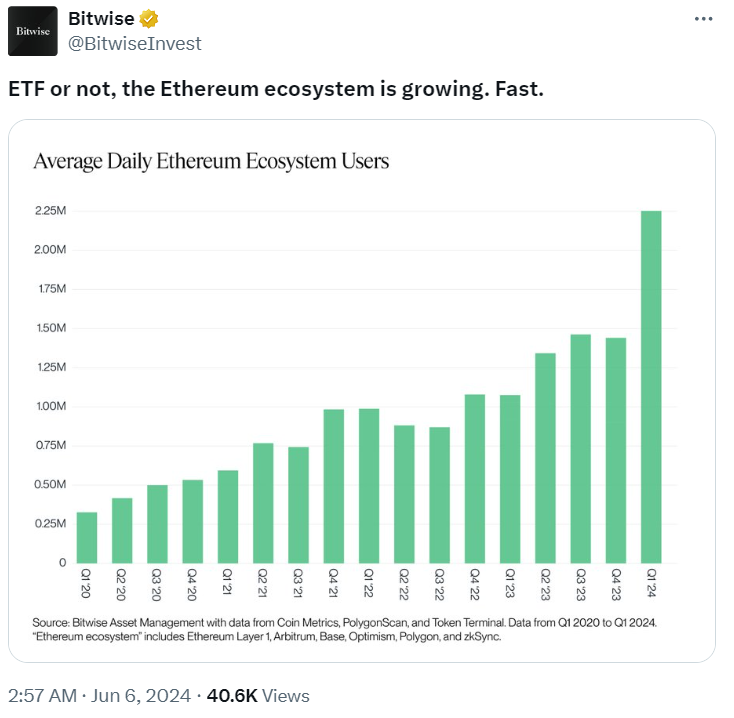Open the three-dot more options menu

click(703, 20)
